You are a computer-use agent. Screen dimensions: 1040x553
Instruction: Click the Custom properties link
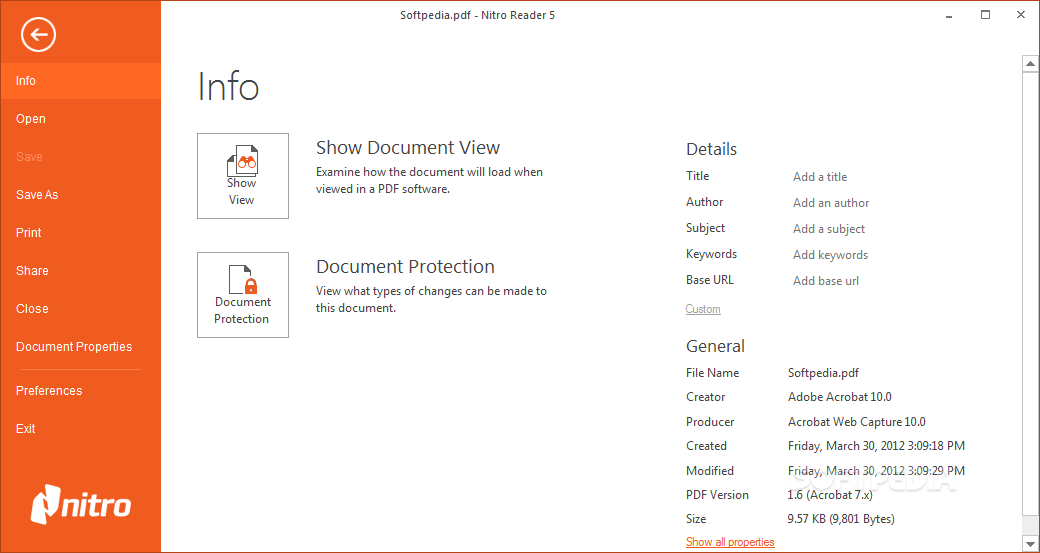point(703,309)
